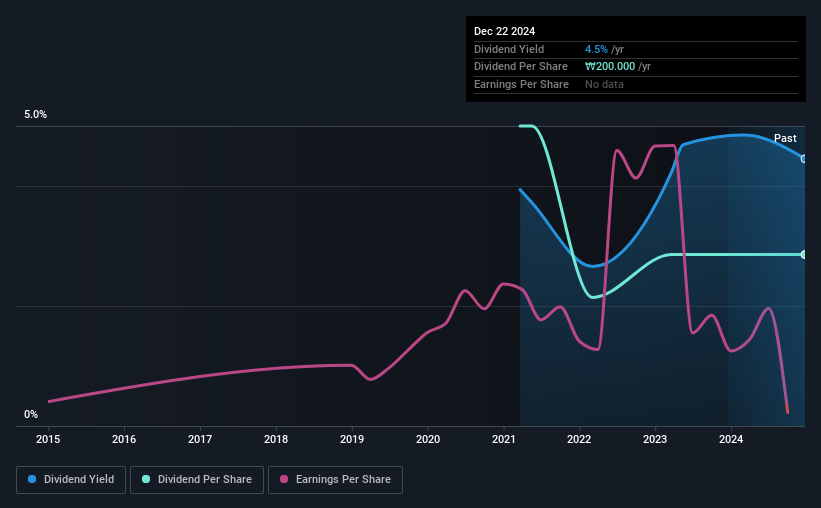Click the 5.0% y-axis label
821x508 pixels.
point(36,114)
